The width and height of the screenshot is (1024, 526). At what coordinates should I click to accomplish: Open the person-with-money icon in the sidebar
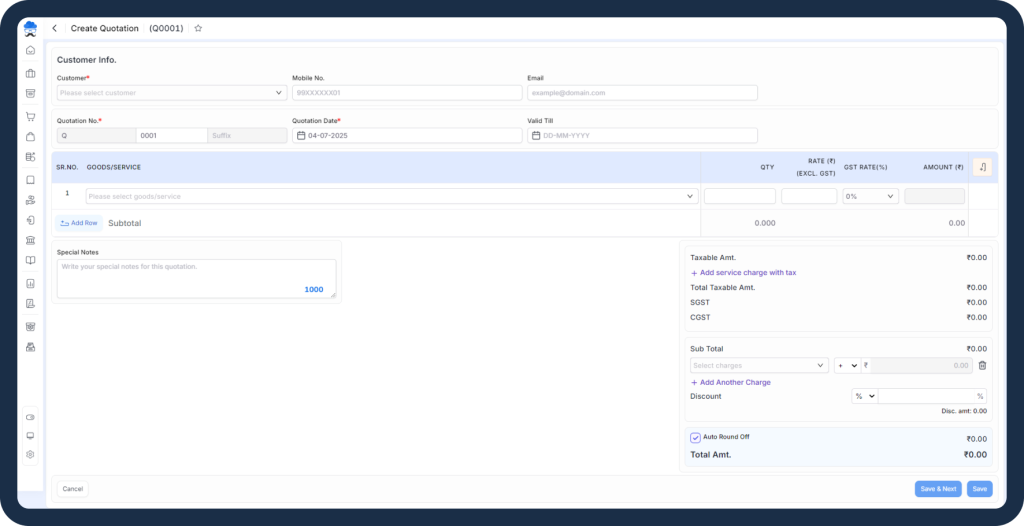click(x=30, y=200)
